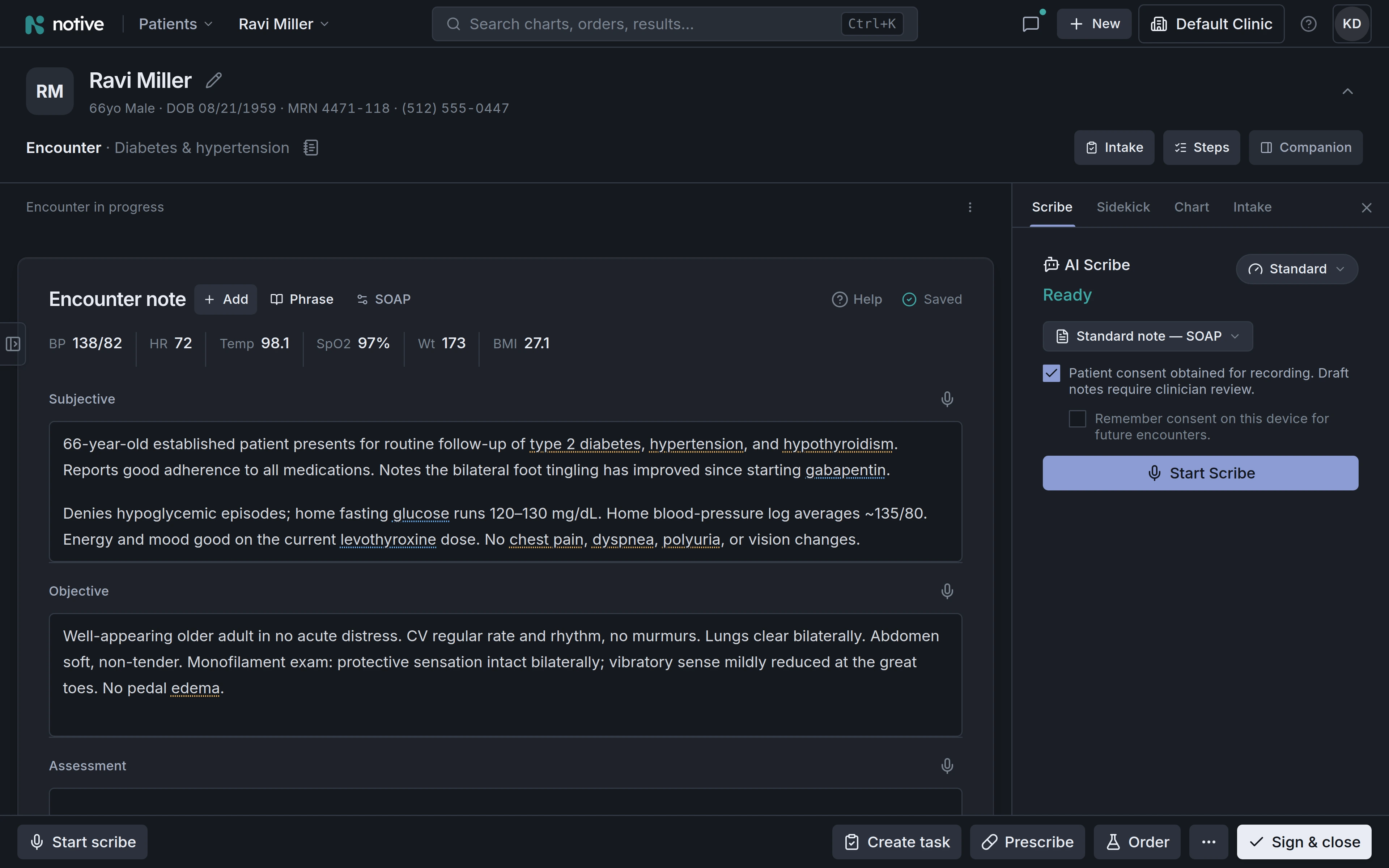
Task: Switch to the Scribe tab
Action: click(x=1052, y=207)
